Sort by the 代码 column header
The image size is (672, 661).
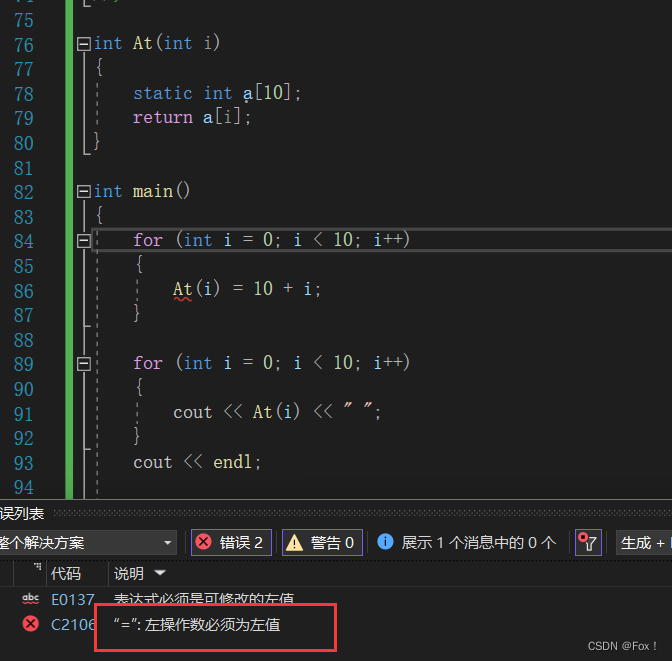[66, 573]
